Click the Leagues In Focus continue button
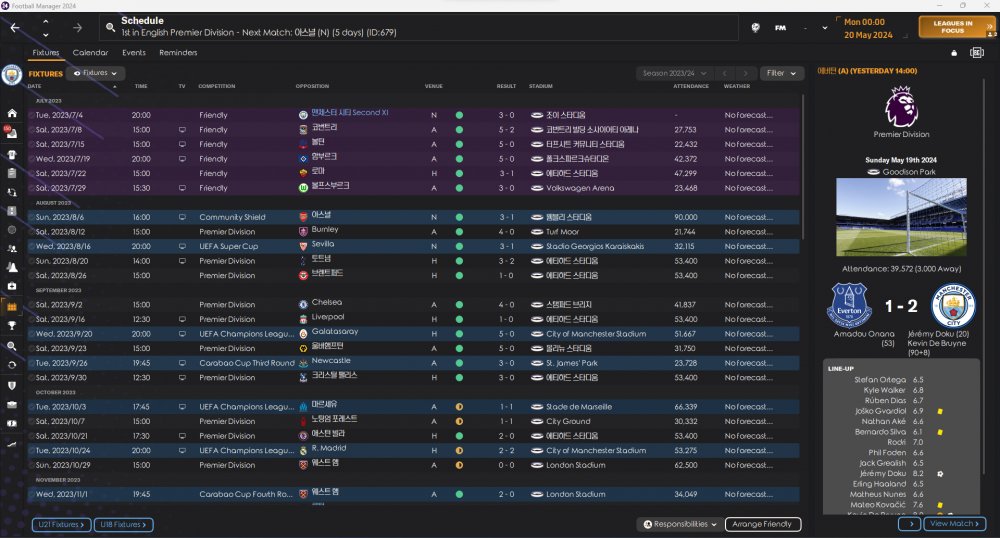This screenshot has height=538, width=1000. (x=957, y=27)
